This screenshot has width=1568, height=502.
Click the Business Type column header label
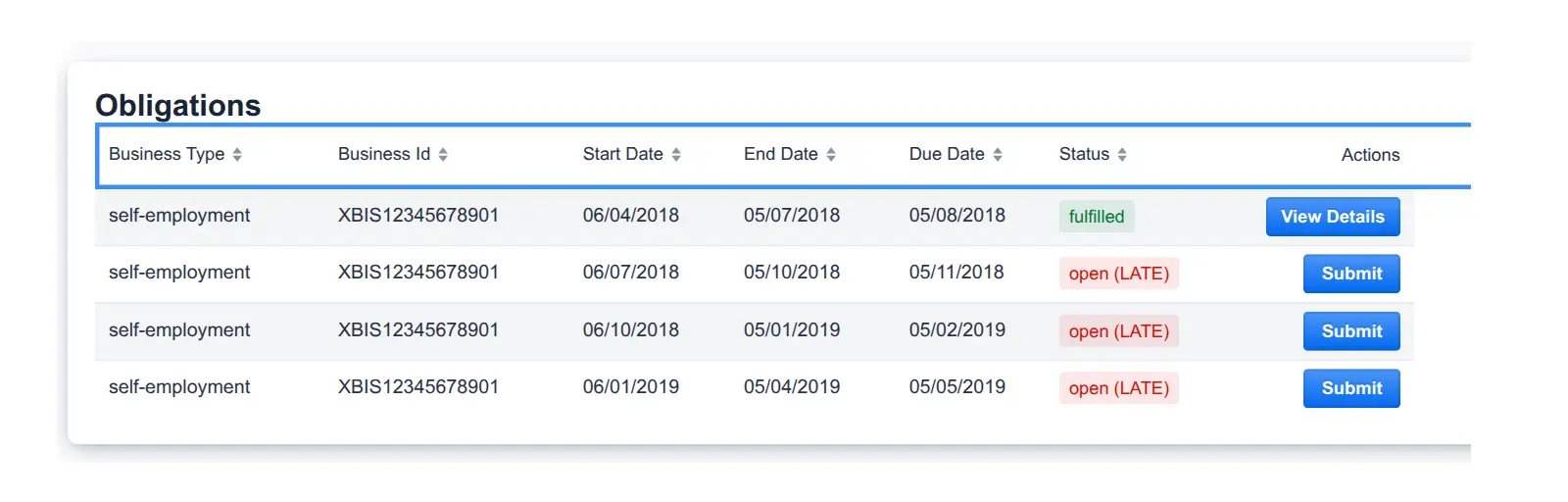point(167,154)
